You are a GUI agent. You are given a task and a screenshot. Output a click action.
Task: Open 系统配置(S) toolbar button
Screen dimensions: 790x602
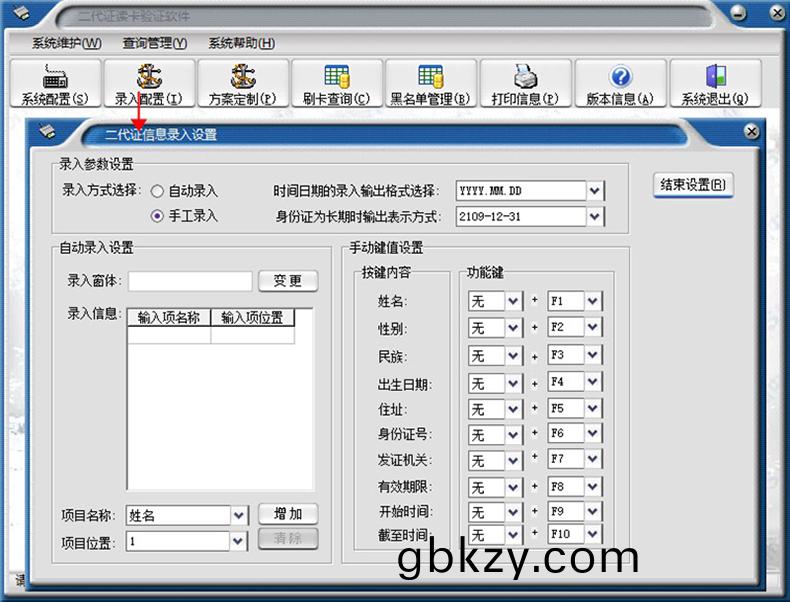click(55, 83)
